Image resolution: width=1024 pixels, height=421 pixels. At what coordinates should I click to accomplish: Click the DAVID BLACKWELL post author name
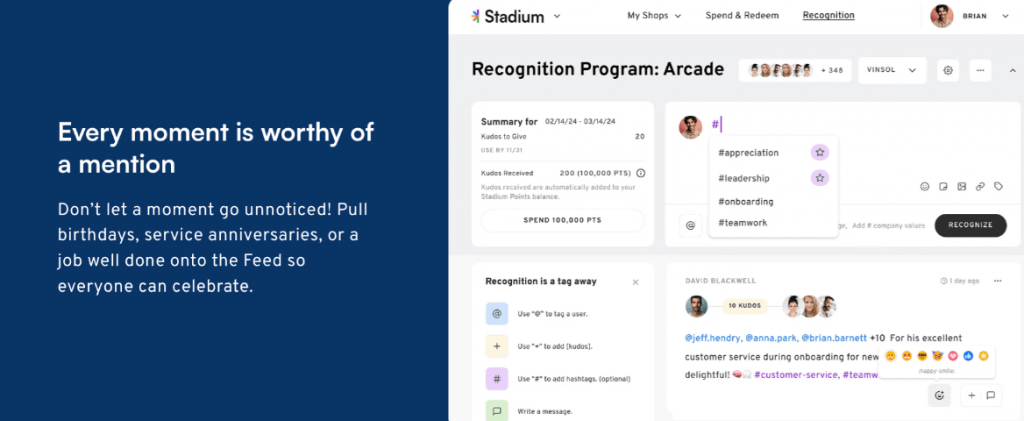[x=720, y=281]
